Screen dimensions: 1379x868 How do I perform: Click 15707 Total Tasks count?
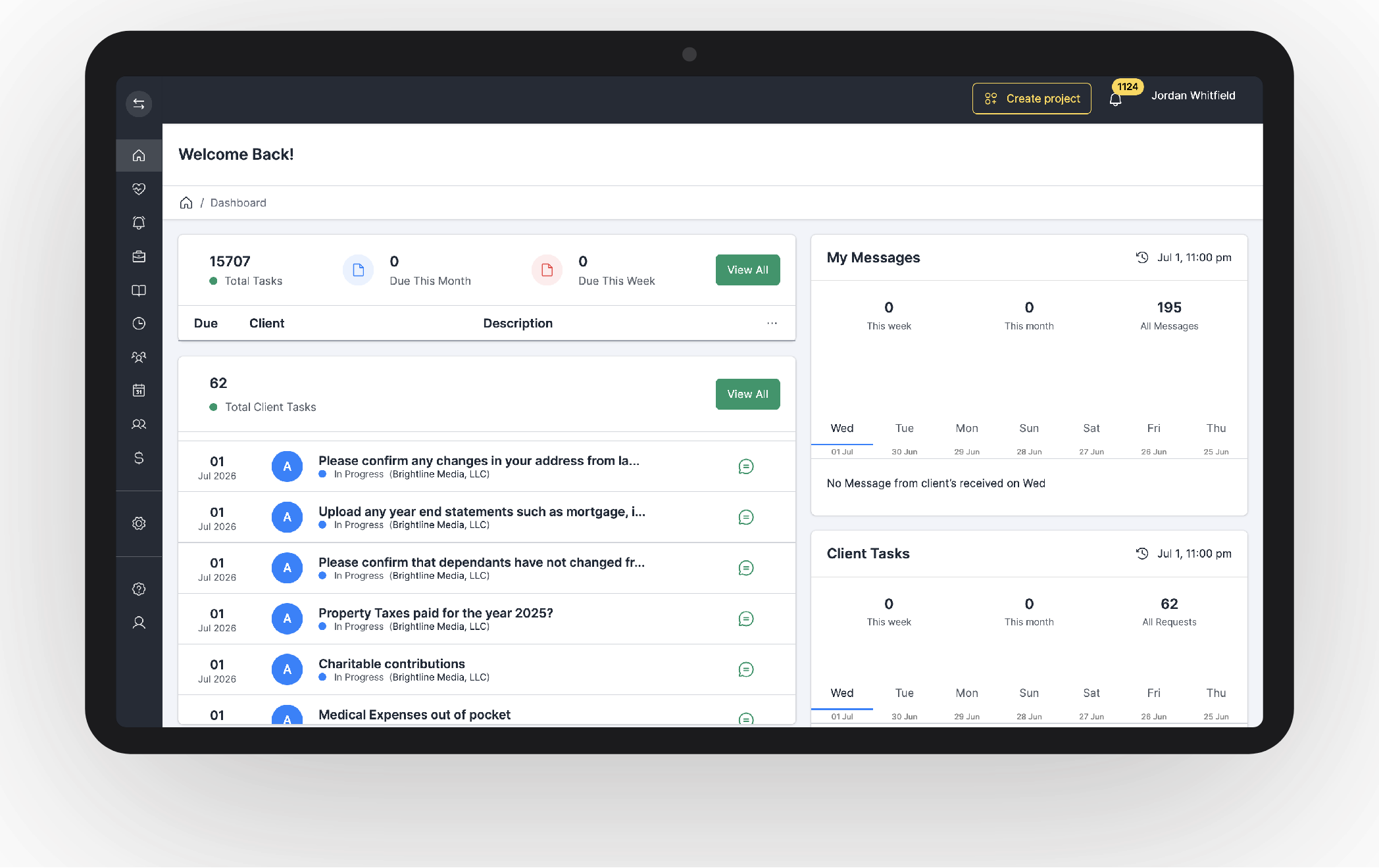tap(230, 262)
